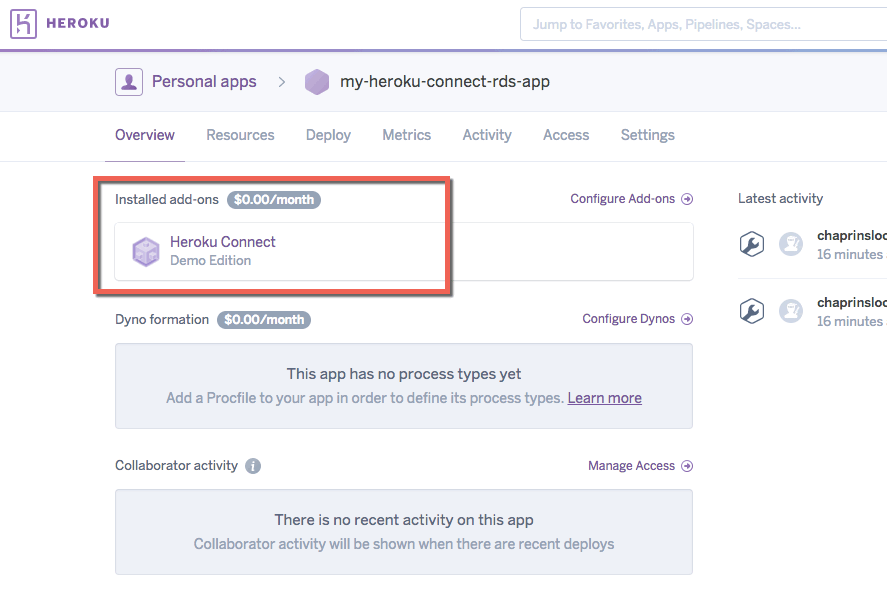Follow the Learn more Procfile link
Image resolution: width=887 pixels, height=596 pixels.
click(x=605, y=398)
